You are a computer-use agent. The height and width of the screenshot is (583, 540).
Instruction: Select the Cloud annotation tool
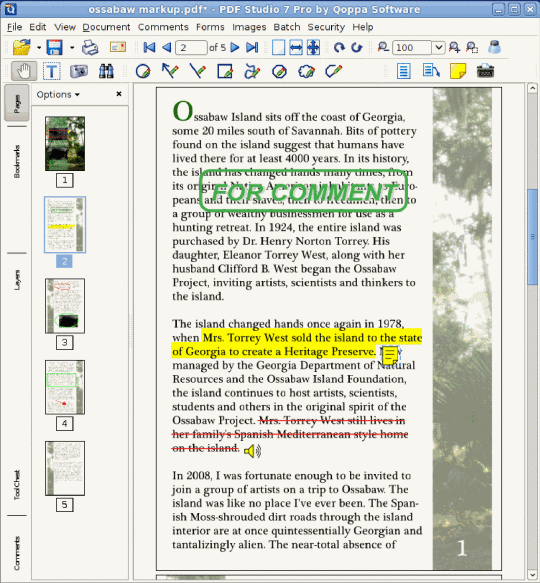(x=306, y=71)
